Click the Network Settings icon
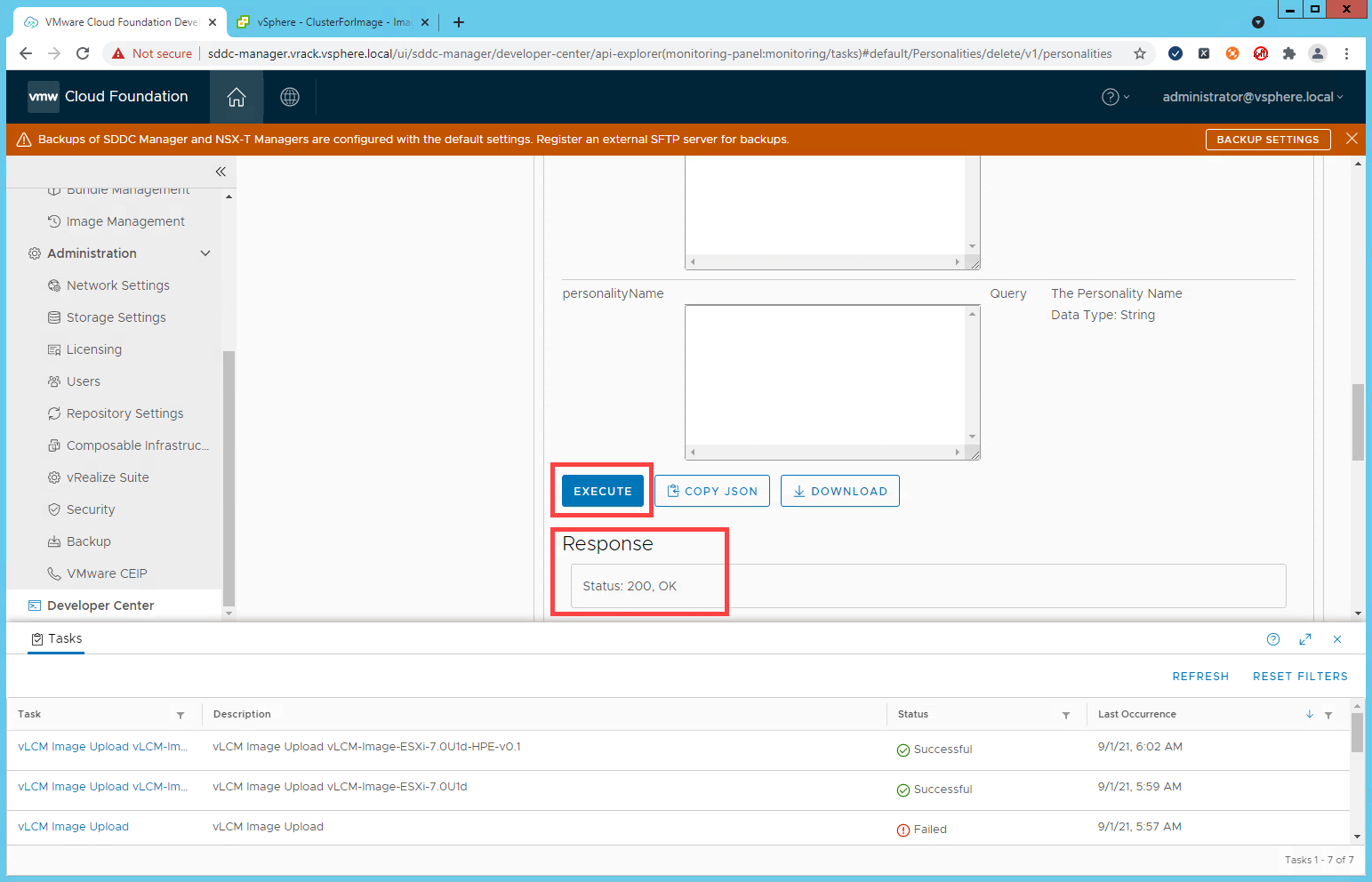This screenshot has height=882, width=1372. (x=54, y=285)
